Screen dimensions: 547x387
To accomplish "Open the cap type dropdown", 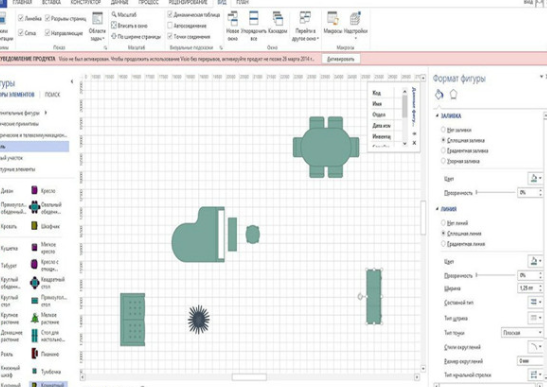I will [522, 333].
